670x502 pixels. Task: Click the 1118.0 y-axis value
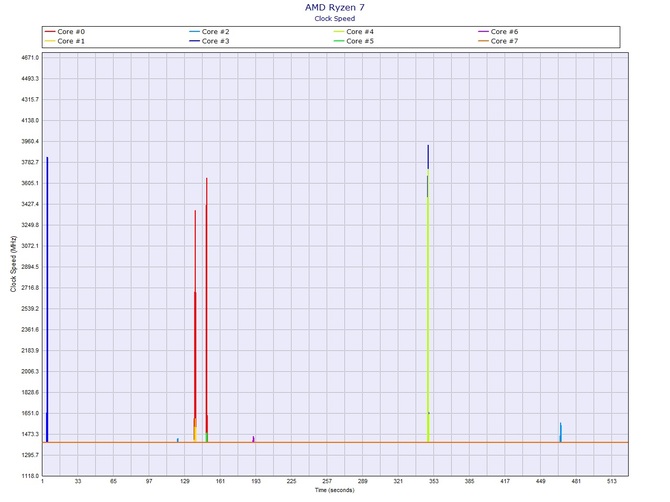(30, 476)
